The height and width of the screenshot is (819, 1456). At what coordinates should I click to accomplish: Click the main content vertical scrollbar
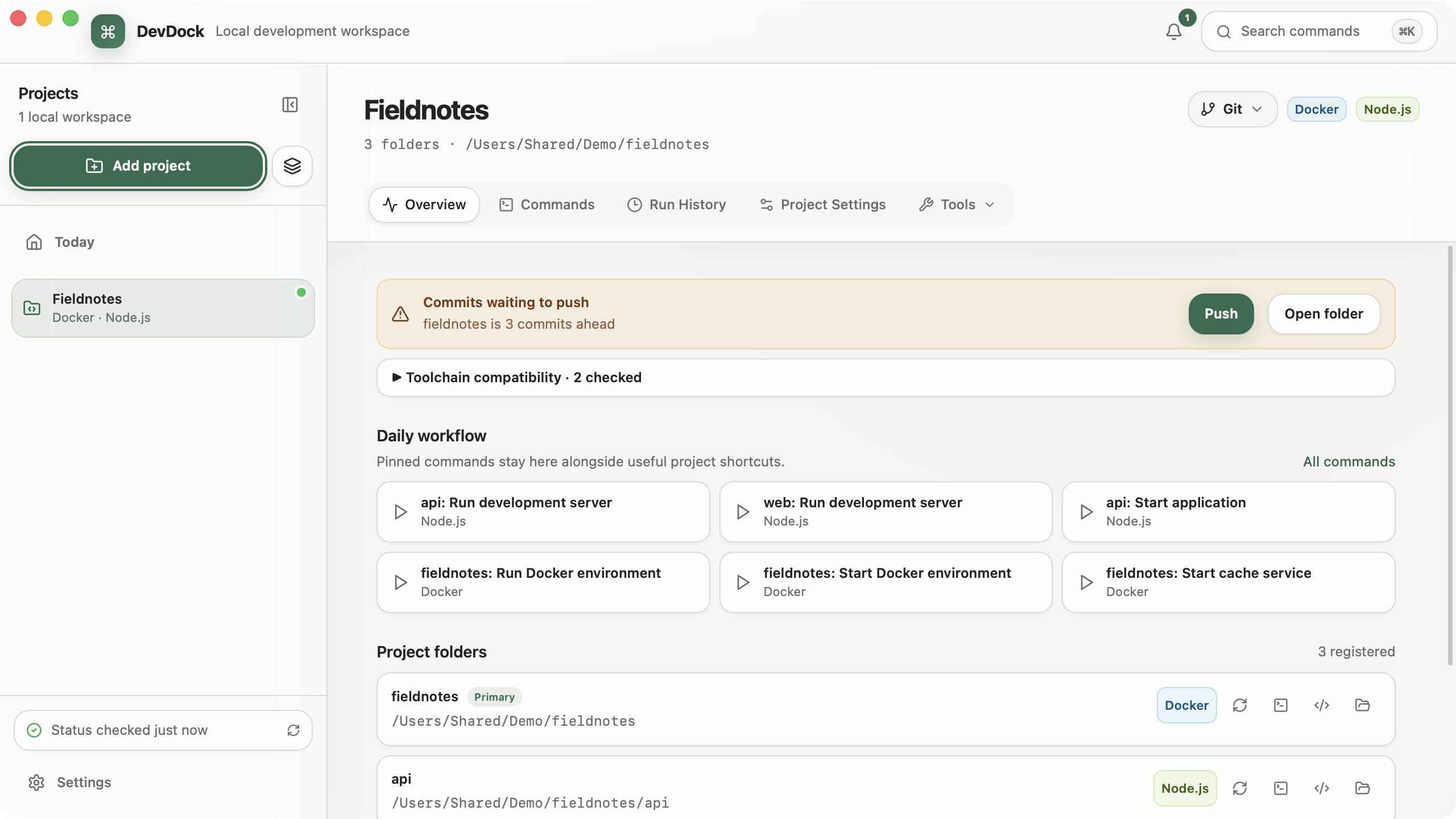coord(1450,455)
